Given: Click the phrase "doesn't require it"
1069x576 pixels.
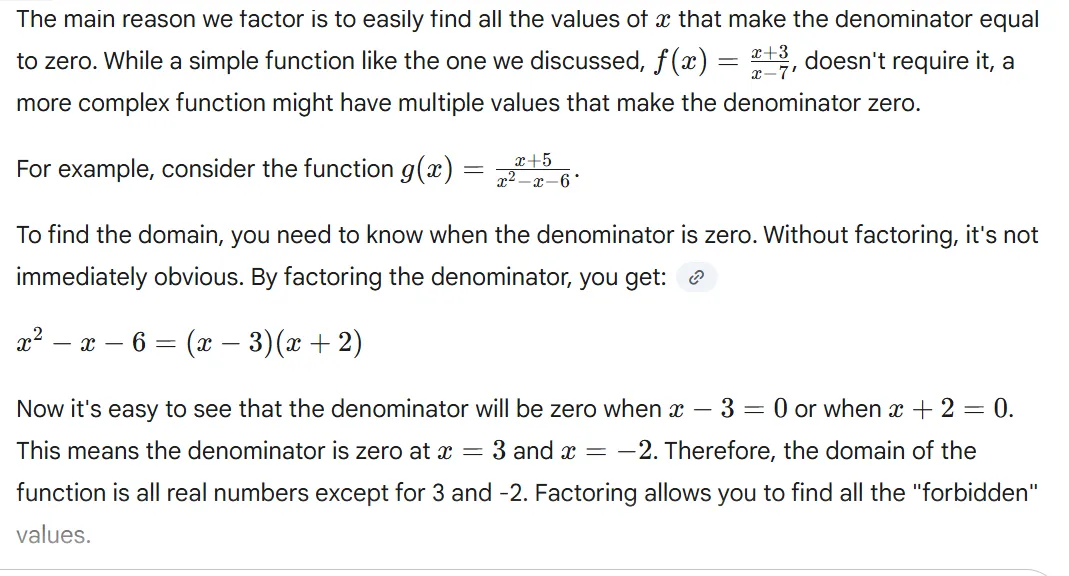Looking at the screenshot, I should pyautogui.click(x=896, y=62).
